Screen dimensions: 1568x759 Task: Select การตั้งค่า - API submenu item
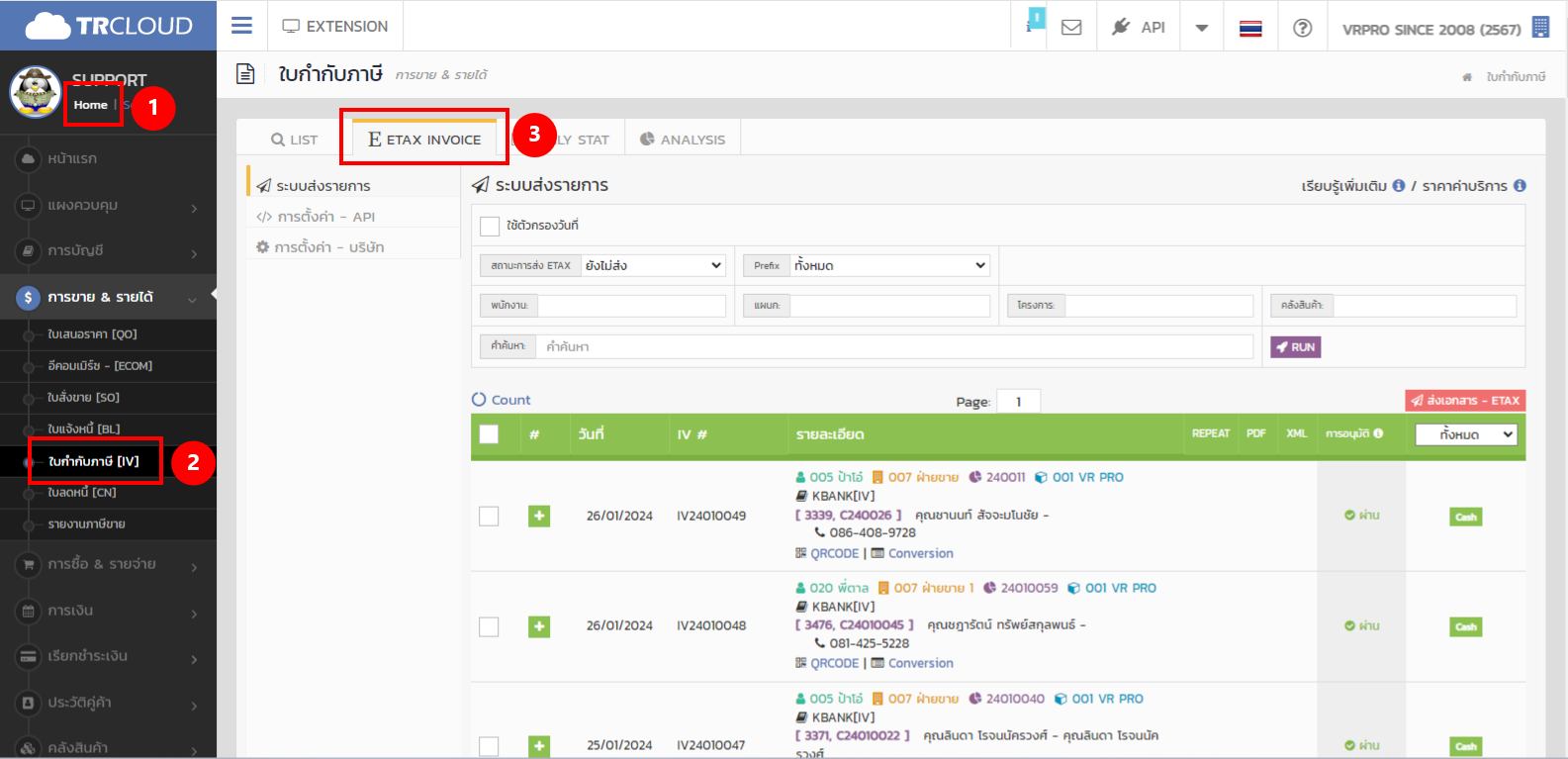tap(353, 217)
